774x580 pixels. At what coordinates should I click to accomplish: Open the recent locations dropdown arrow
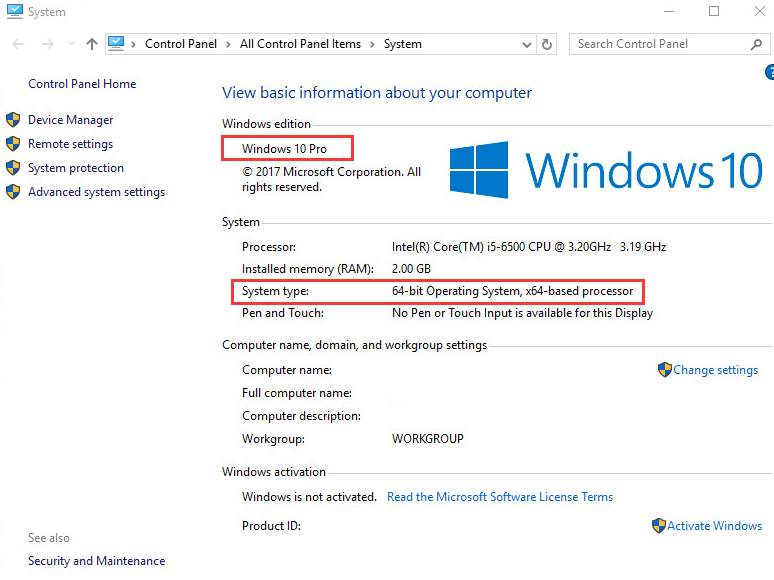click(x=71, y=44)
